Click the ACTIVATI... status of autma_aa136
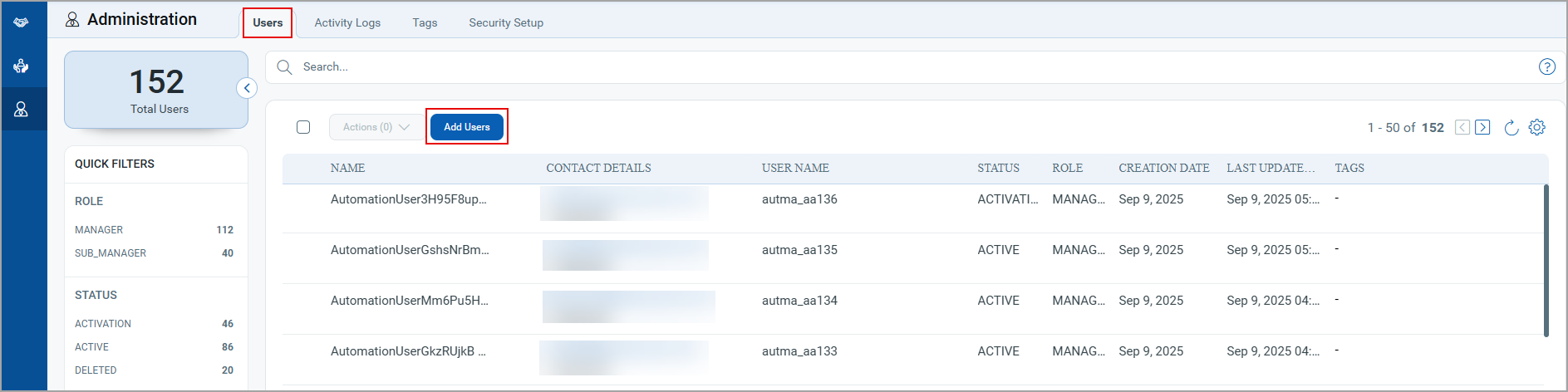 click(1007, 199)
